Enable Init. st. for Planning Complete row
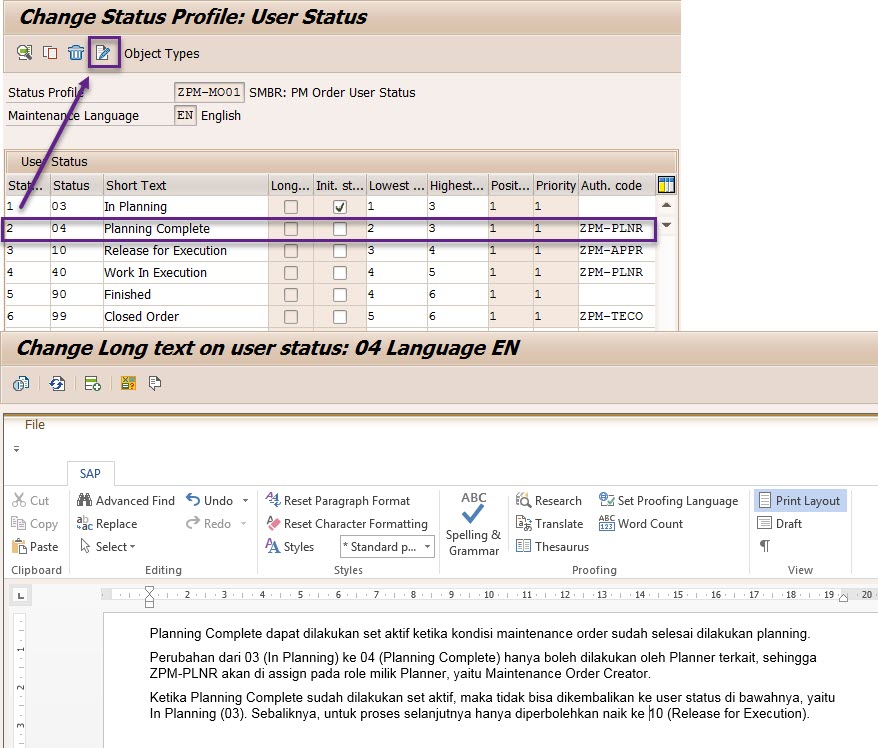Screen dimensions: 878x748 [x=340, y=228]
